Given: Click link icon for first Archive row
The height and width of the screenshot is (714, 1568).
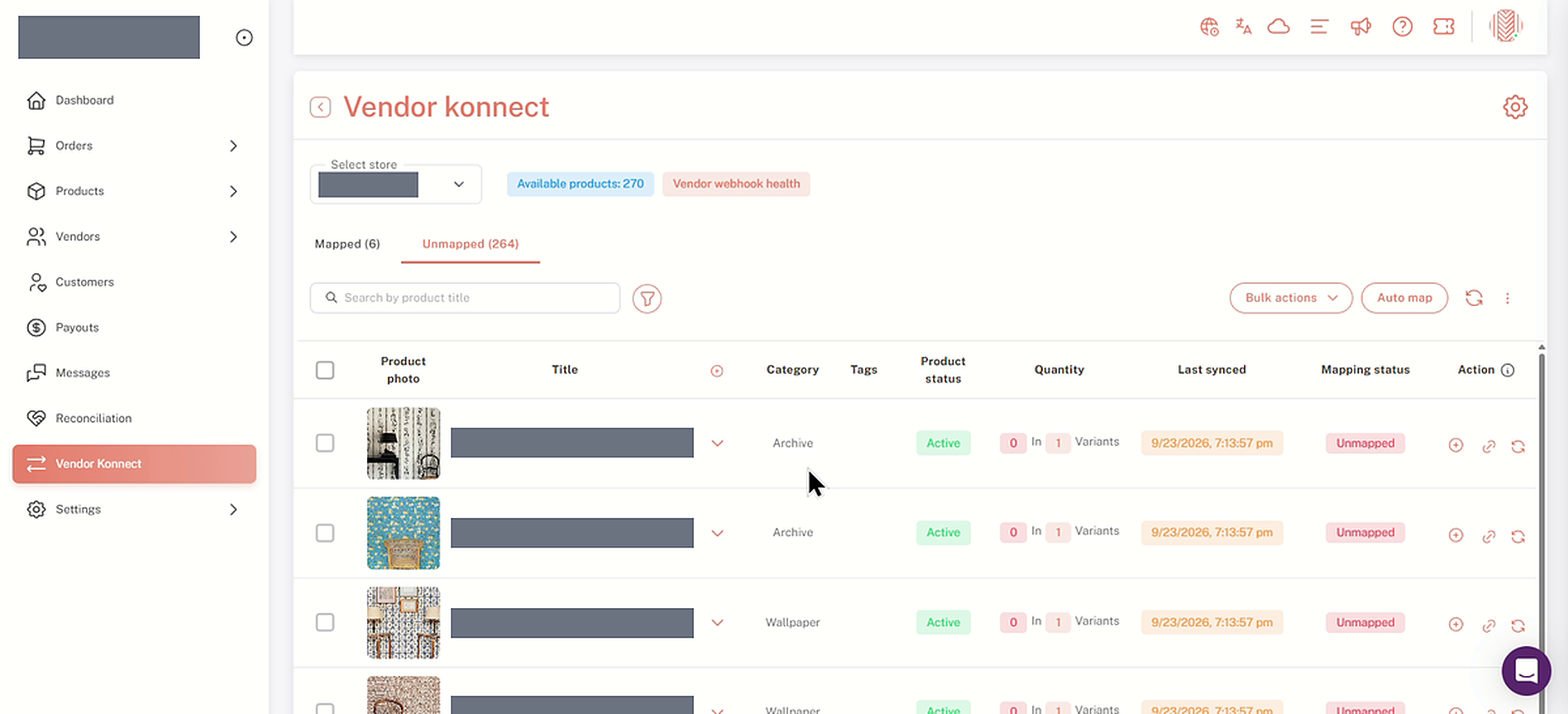Looking at the screenshot, I should 1489,446.
